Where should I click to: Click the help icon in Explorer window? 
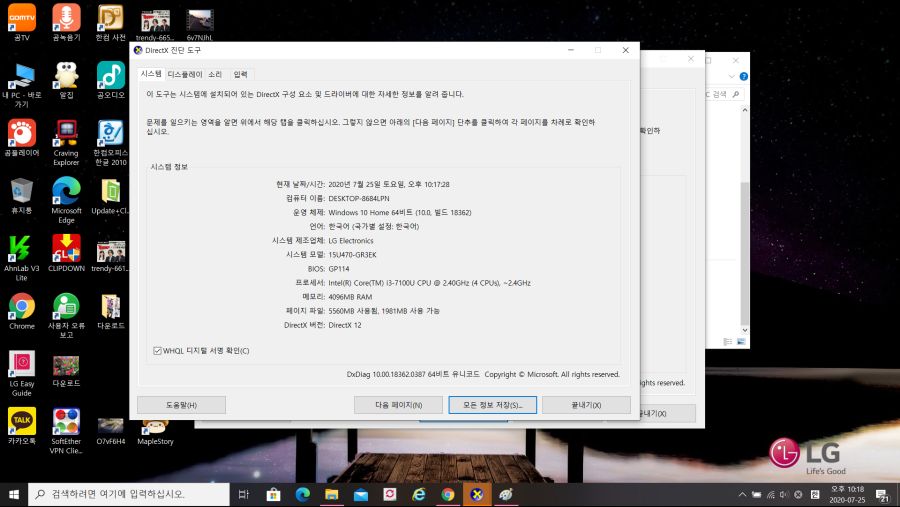tap(744, 76)
